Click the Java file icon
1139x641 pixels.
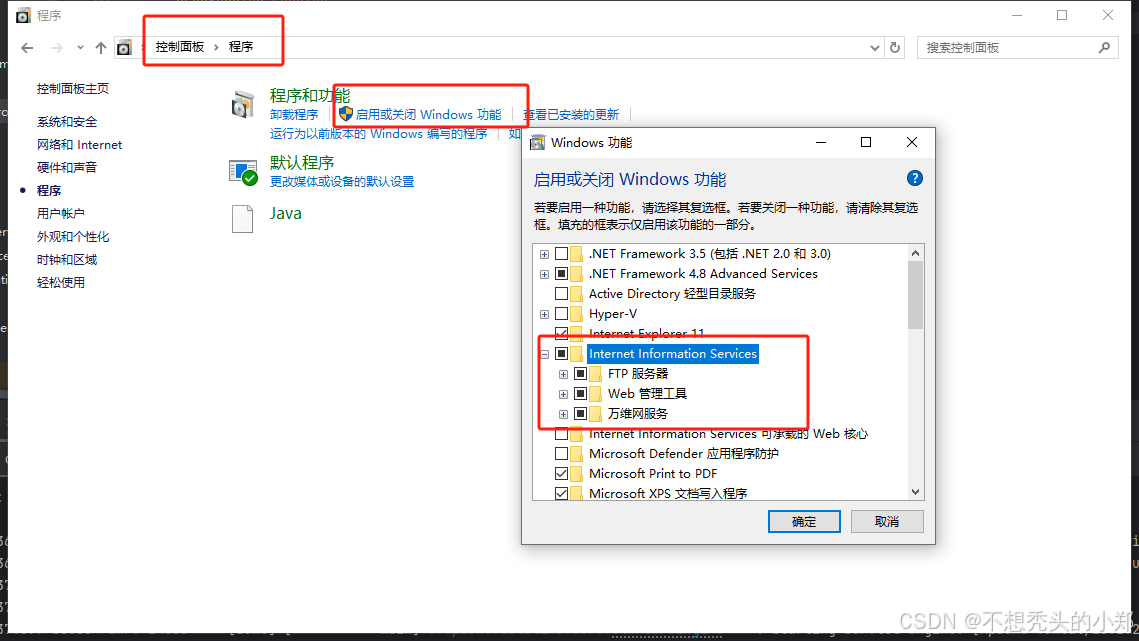[x=243, y=218]
